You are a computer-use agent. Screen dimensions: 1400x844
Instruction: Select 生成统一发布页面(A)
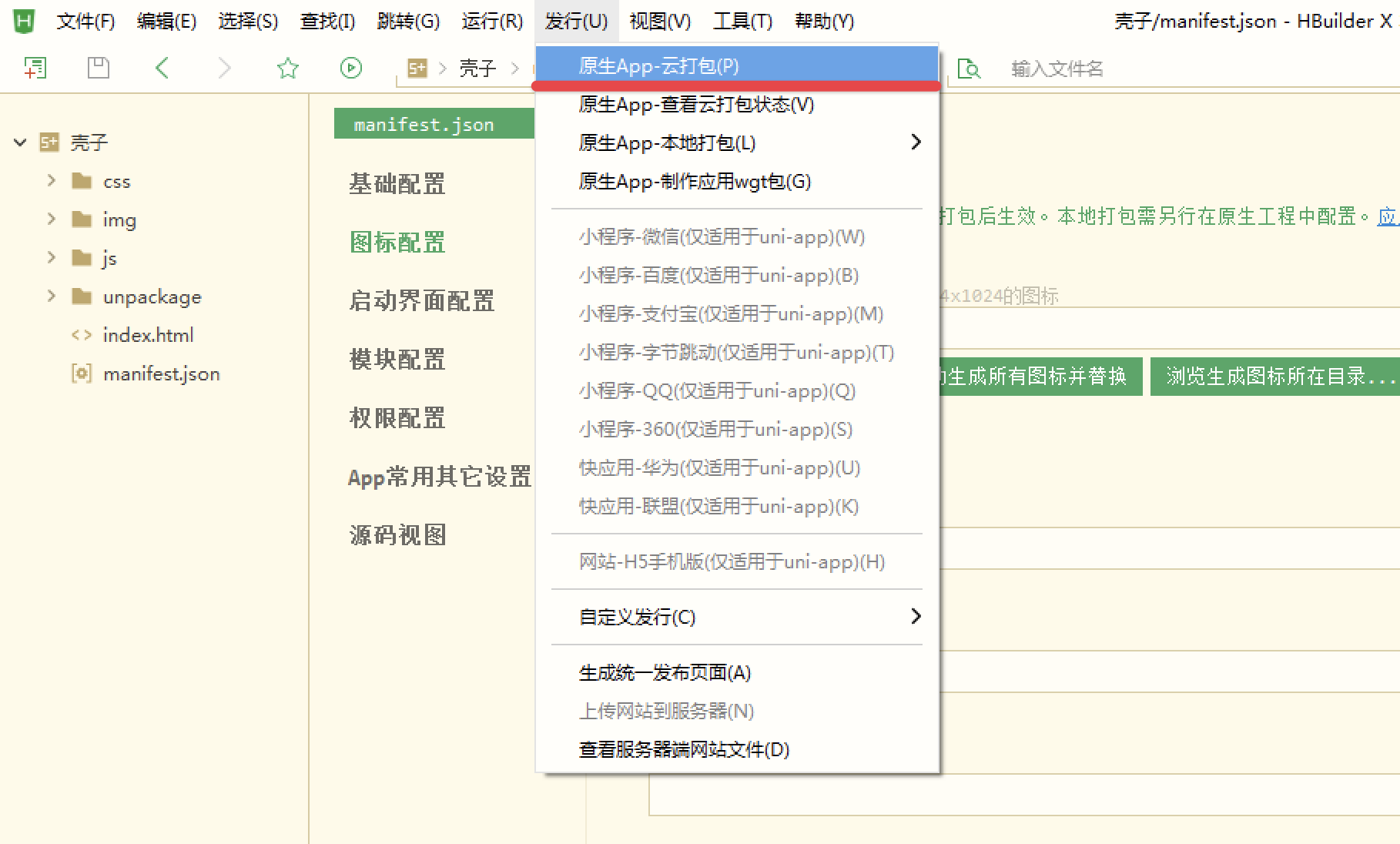coord(737,673)
